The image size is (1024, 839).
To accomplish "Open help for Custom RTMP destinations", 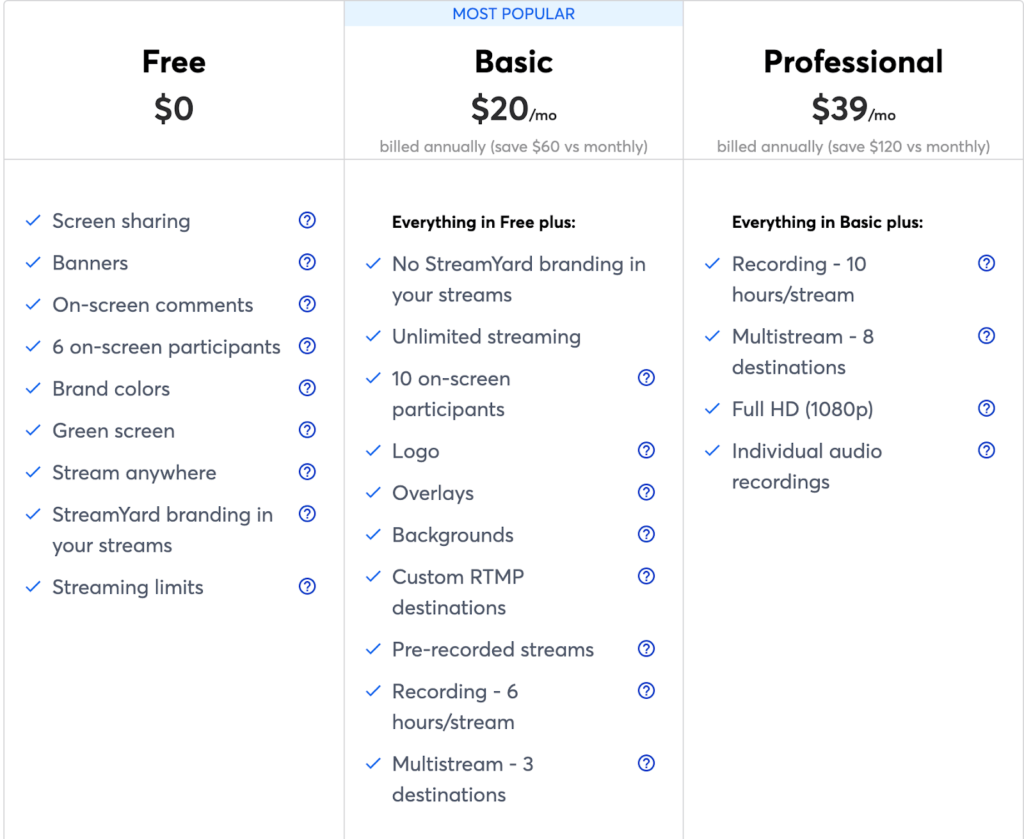I will tap(647, 576).
